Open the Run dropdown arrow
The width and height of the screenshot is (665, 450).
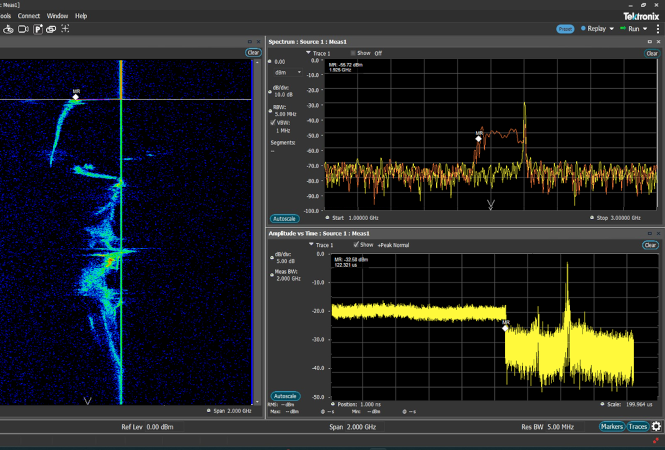[645, 29]
